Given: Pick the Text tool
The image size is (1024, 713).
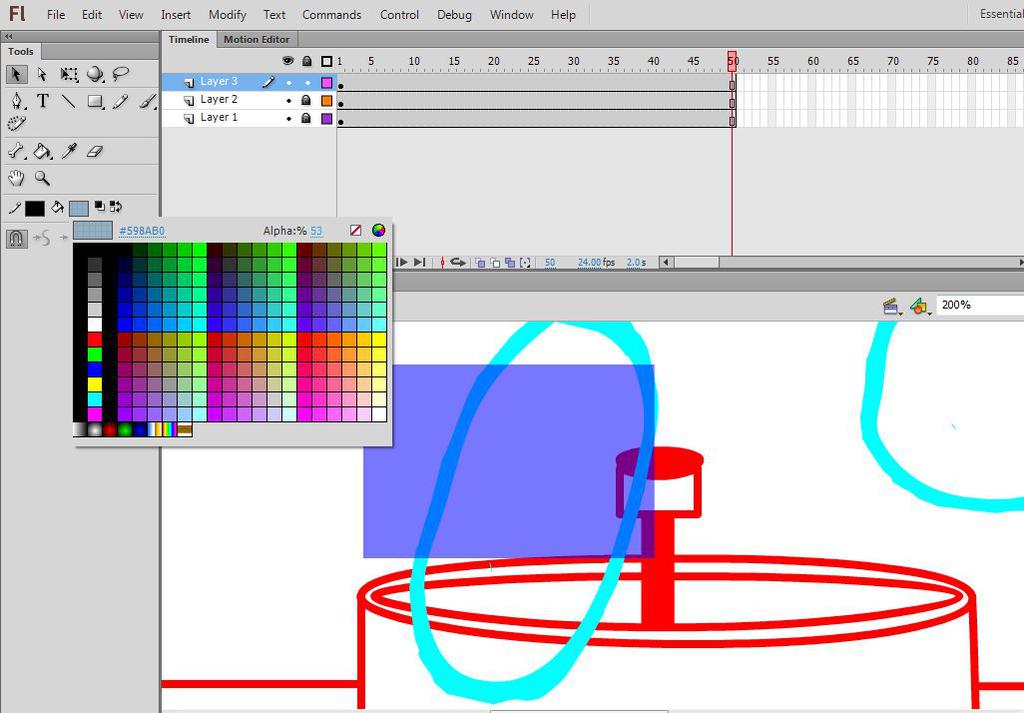Looking at the screenshot, I should (43, 101).
